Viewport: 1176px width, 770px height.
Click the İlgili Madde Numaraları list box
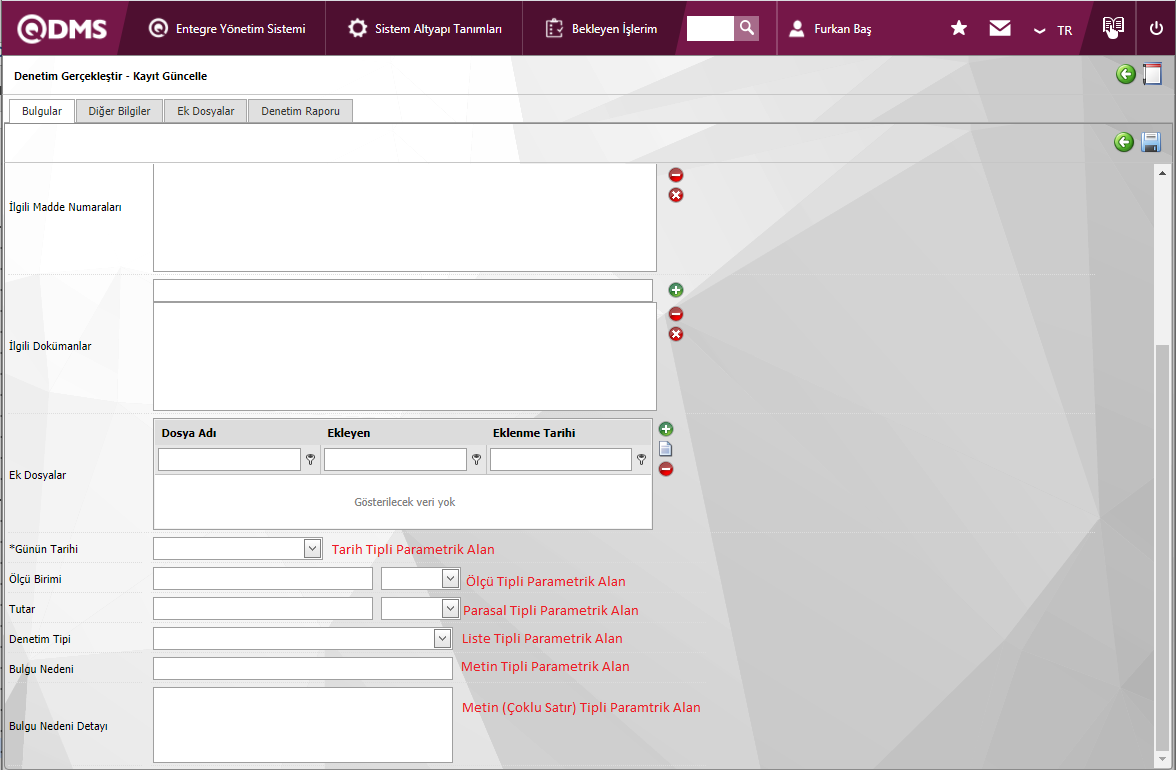tap(405, 217)
